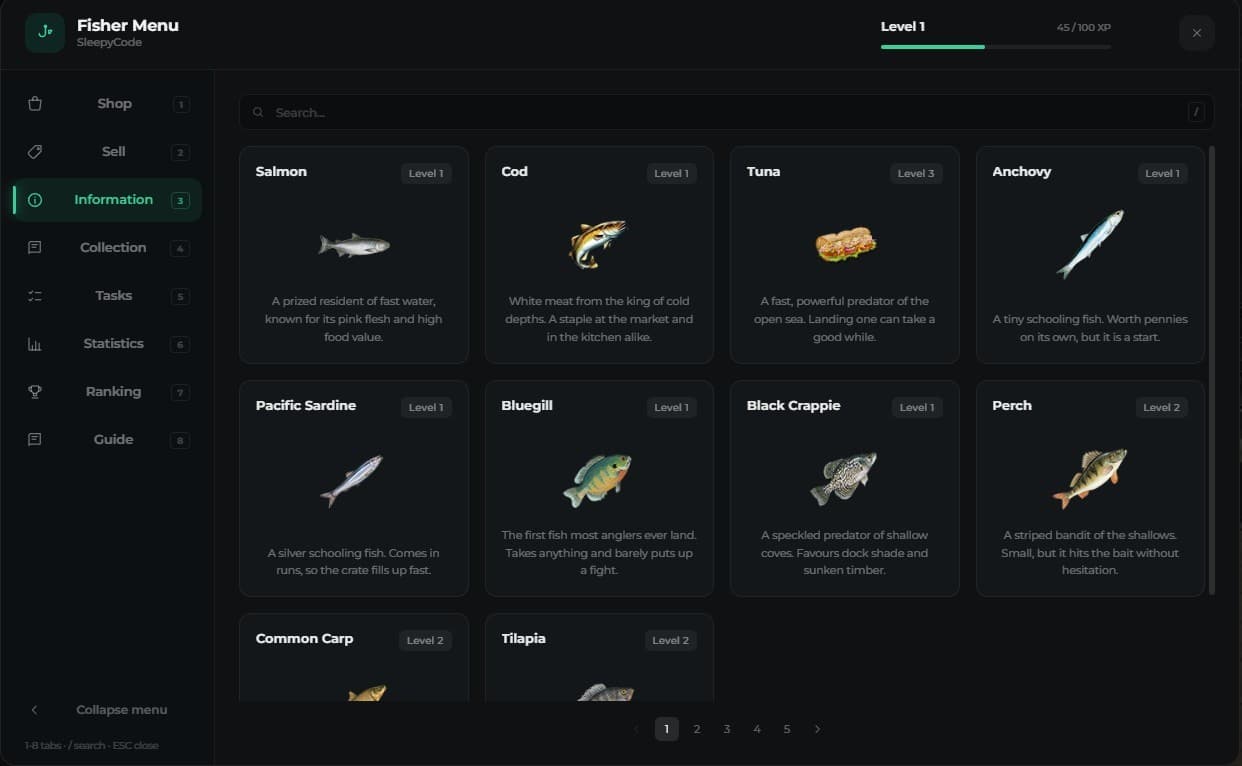This screenshot has height=766, width=1242.
Task: Close the Fisher Menu window
Action: (1197, 33)
